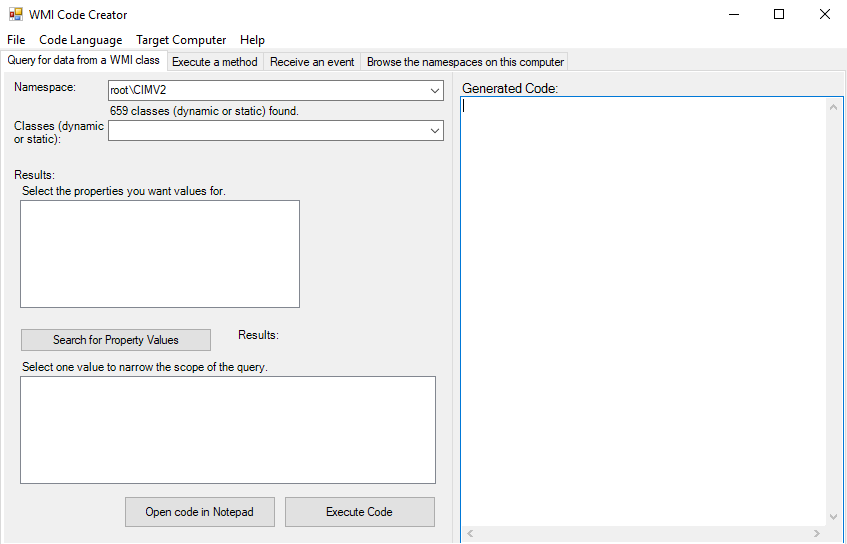The image size is (847, 544).
Task: Click inside the Classes combo box field
Action: tap(268, 131)
